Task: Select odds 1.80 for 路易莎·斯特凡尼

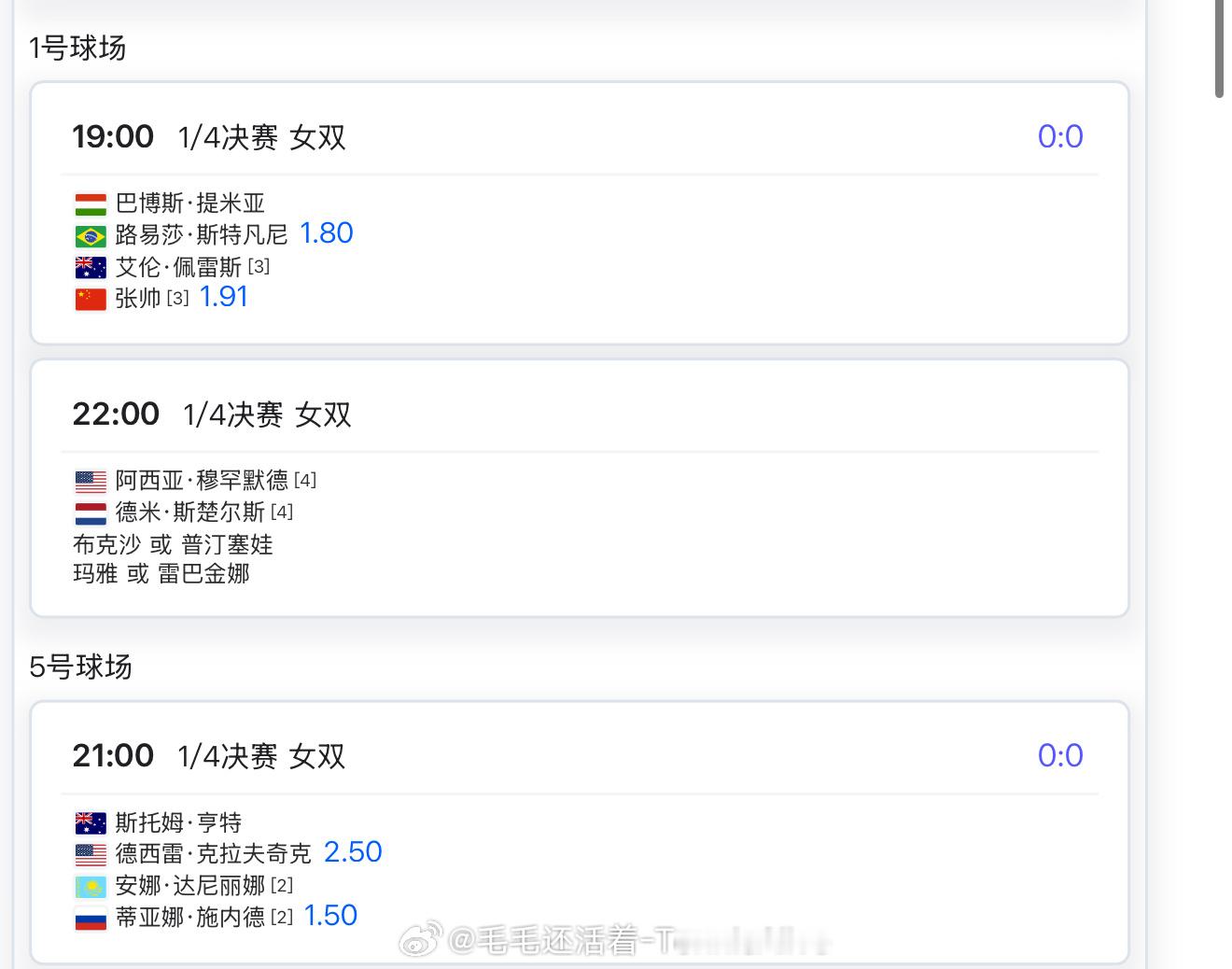Action: (x=326, y=233)
